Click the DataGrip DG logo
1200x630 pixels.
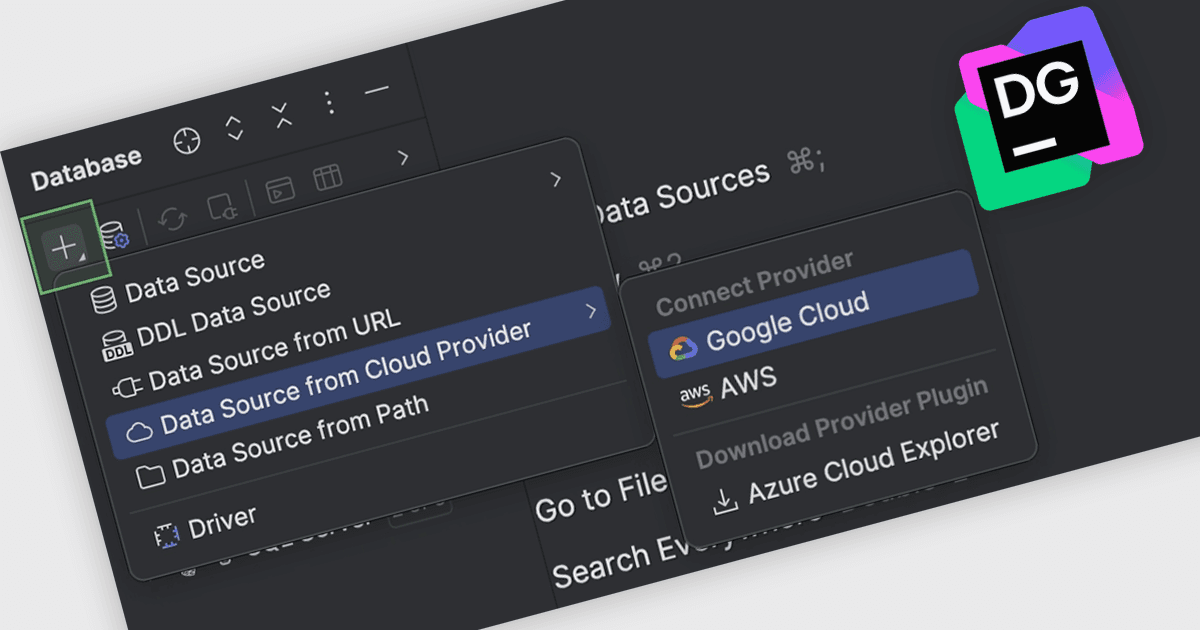[x=1049, y=107]
